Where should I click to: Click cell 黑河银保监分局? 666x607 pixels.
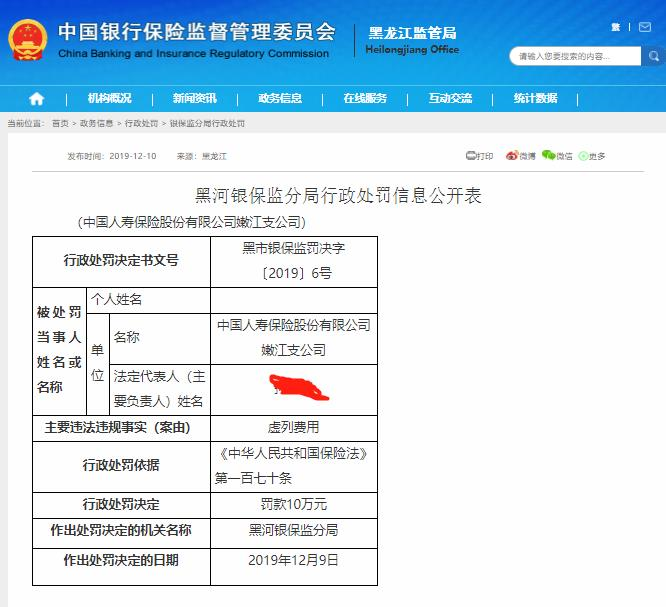point(294,533)
